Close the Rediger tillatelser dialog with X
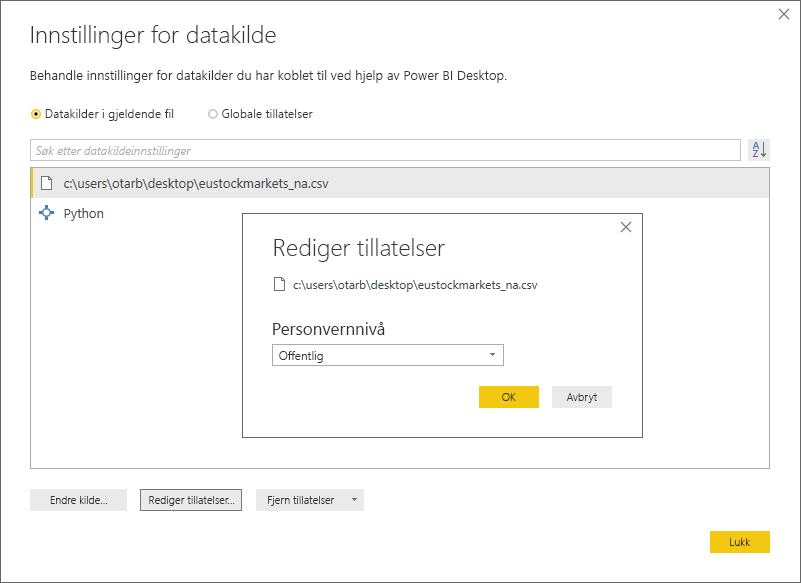Image resolution: width=801 pixels, height=583 pixels. point(626,227)
